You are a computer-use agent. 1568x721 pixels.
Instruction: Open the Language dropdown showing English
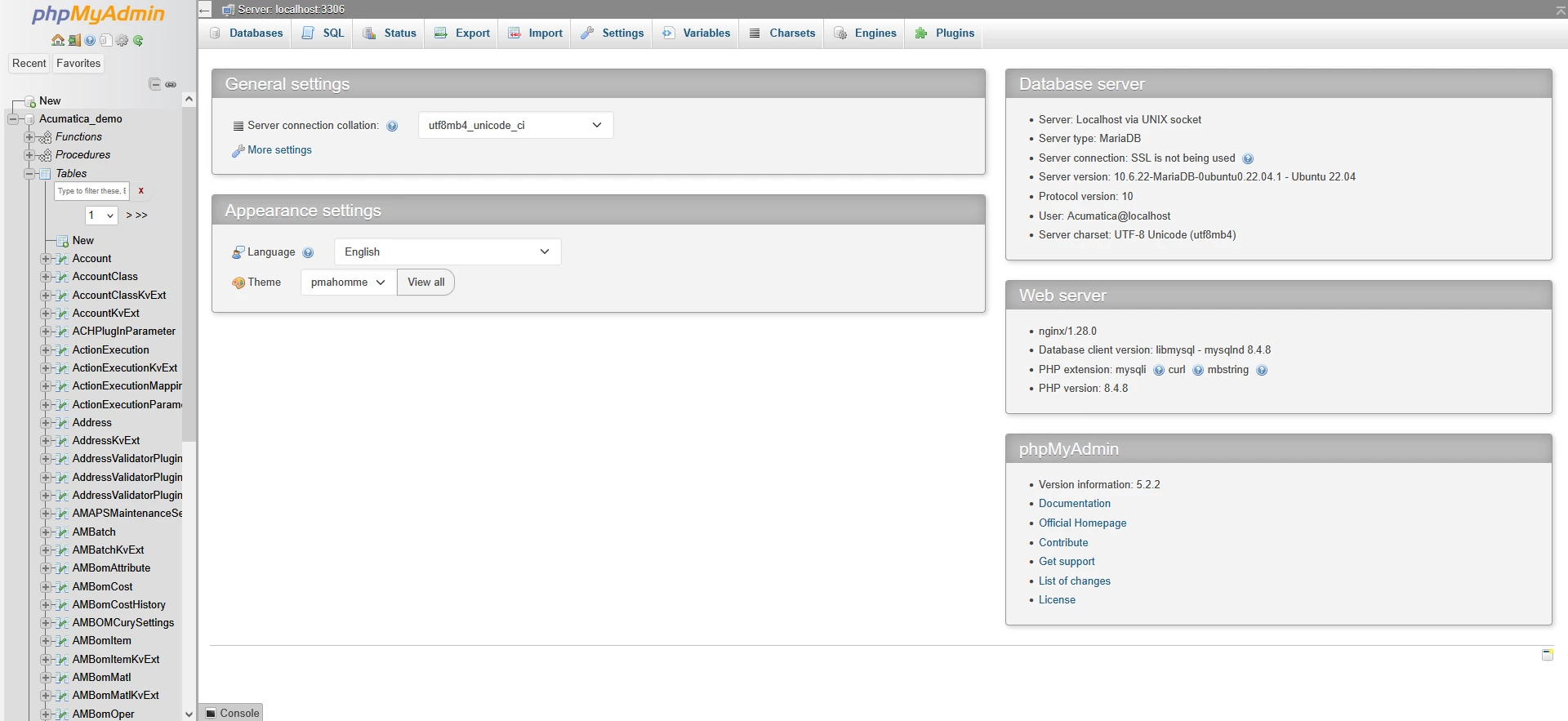(x=448, y=251)
